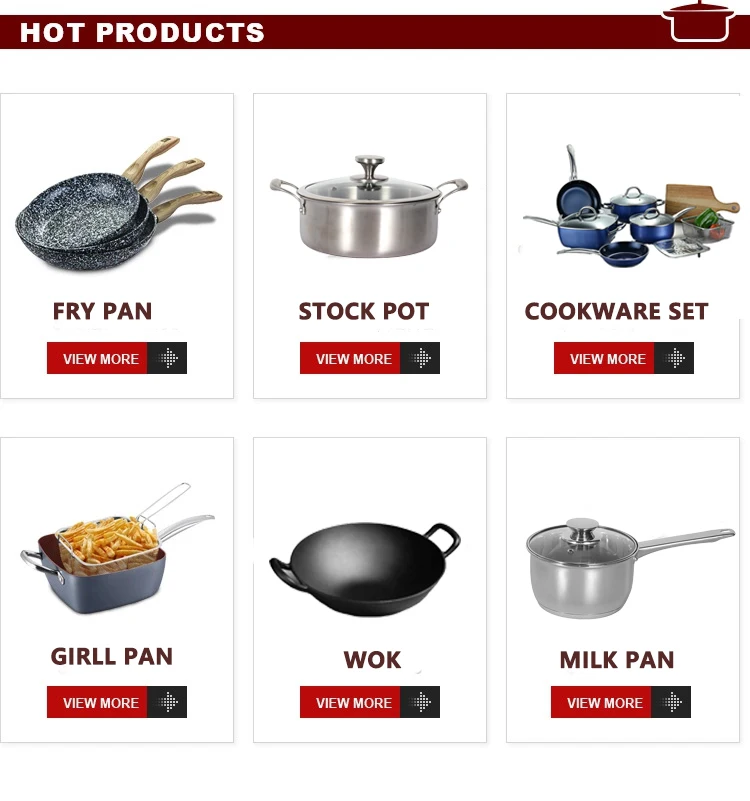The height and width of the screenshot is (801, 750).
Task: Open the steel milk pan image
Action: (630, 568)
